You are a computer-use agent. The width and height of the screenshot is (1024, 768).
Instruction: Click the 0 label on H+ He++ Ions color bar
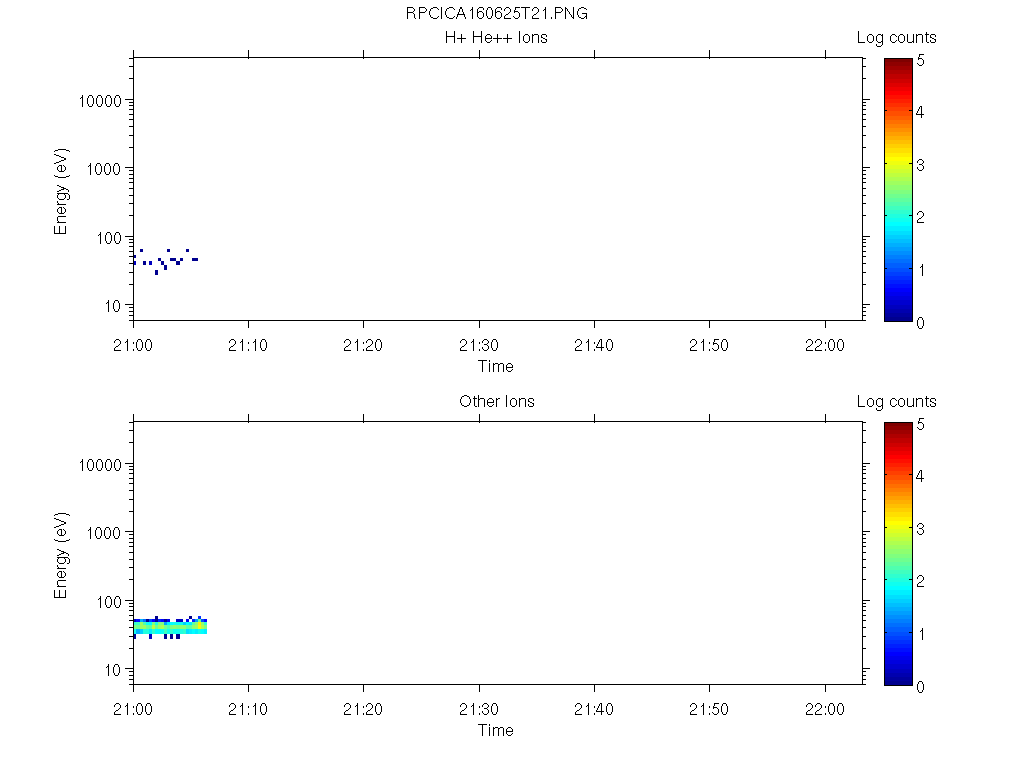[x=920, y=323]
